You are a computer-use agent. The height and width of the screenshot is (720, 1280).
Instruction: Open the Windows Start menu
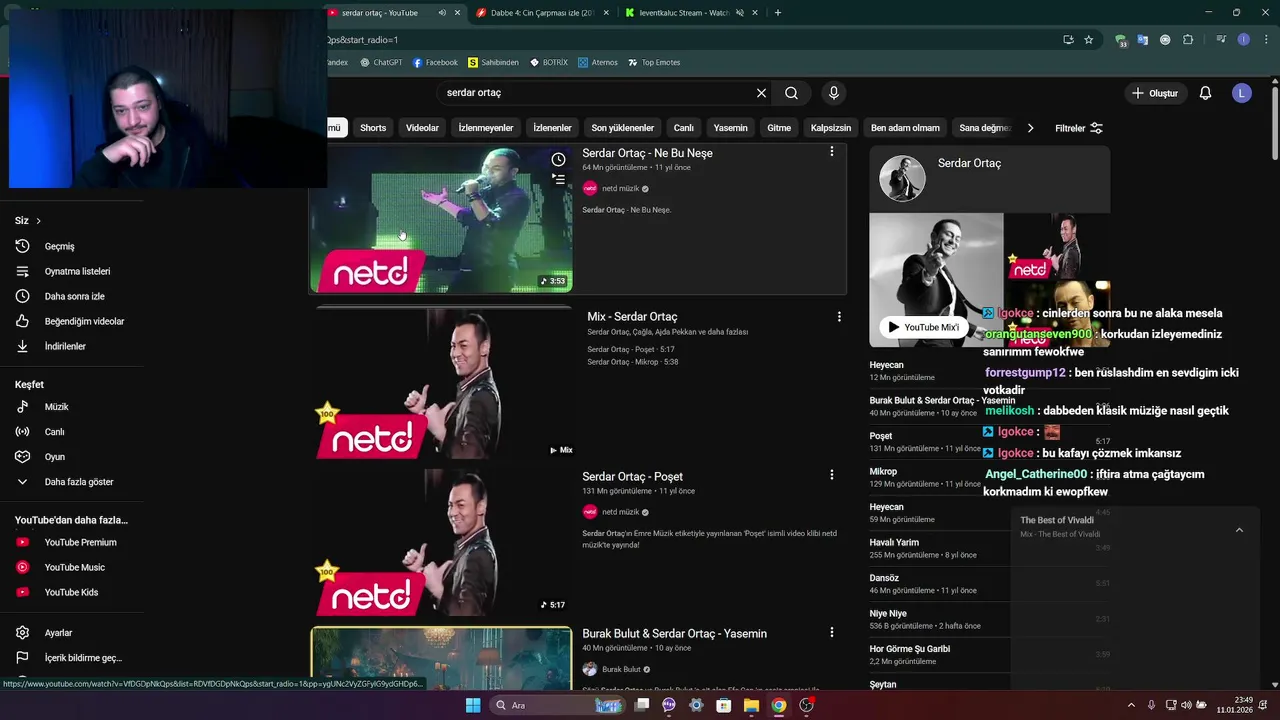tap(473, 705)
